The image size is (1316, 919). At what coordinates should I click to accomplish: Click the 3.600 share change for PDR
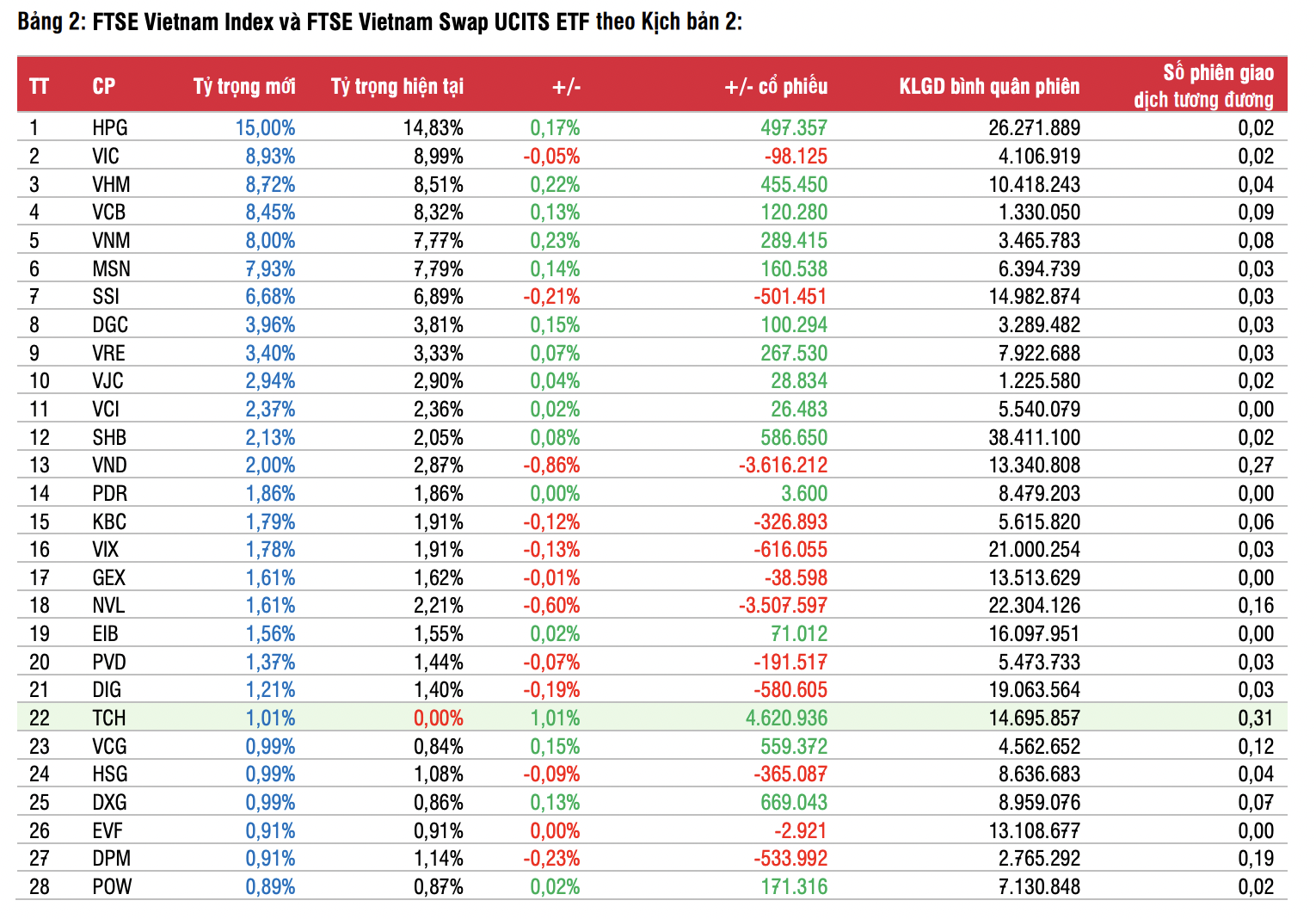(804, 493)
